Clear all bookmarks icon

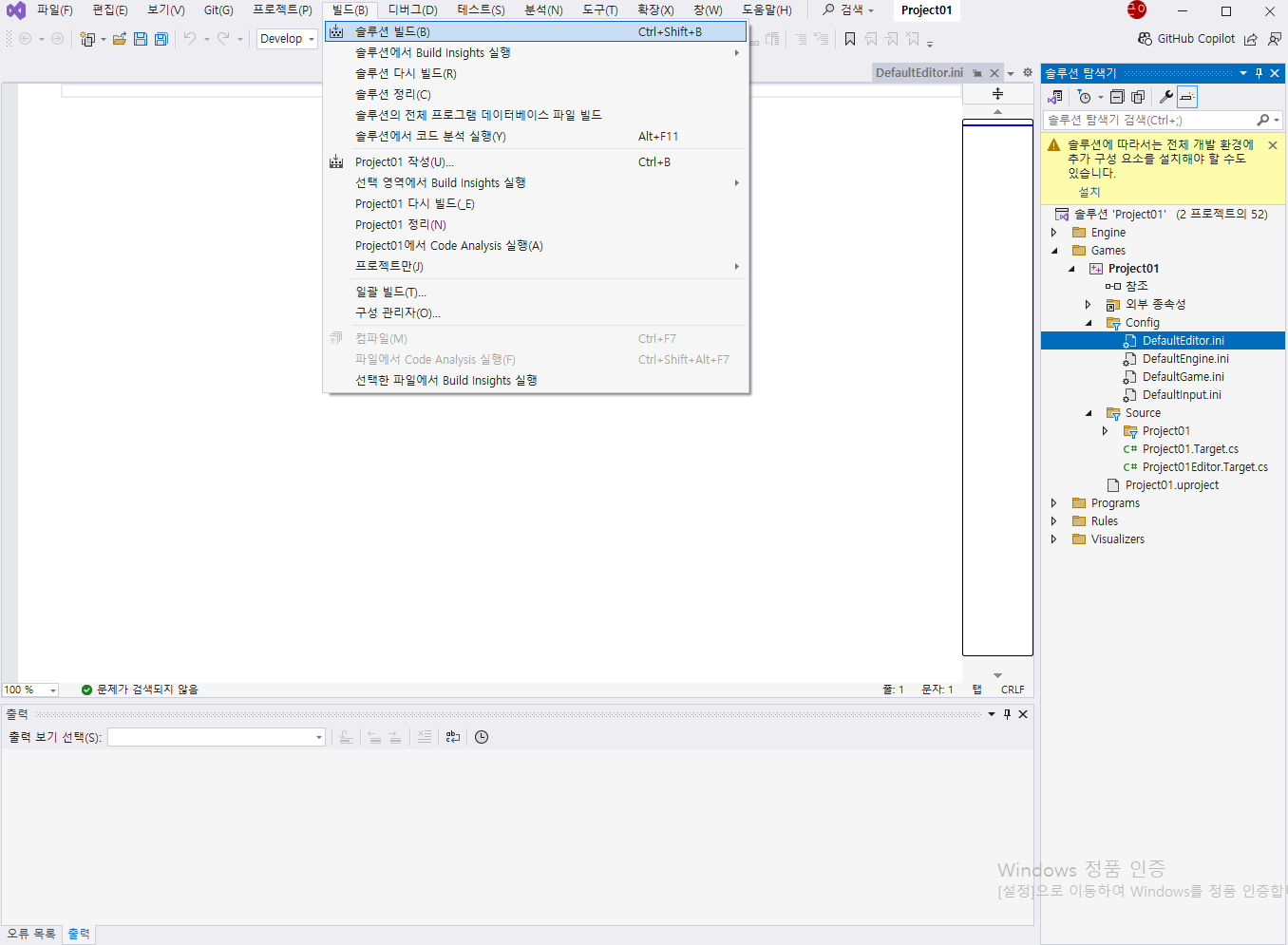click(913, 39)
